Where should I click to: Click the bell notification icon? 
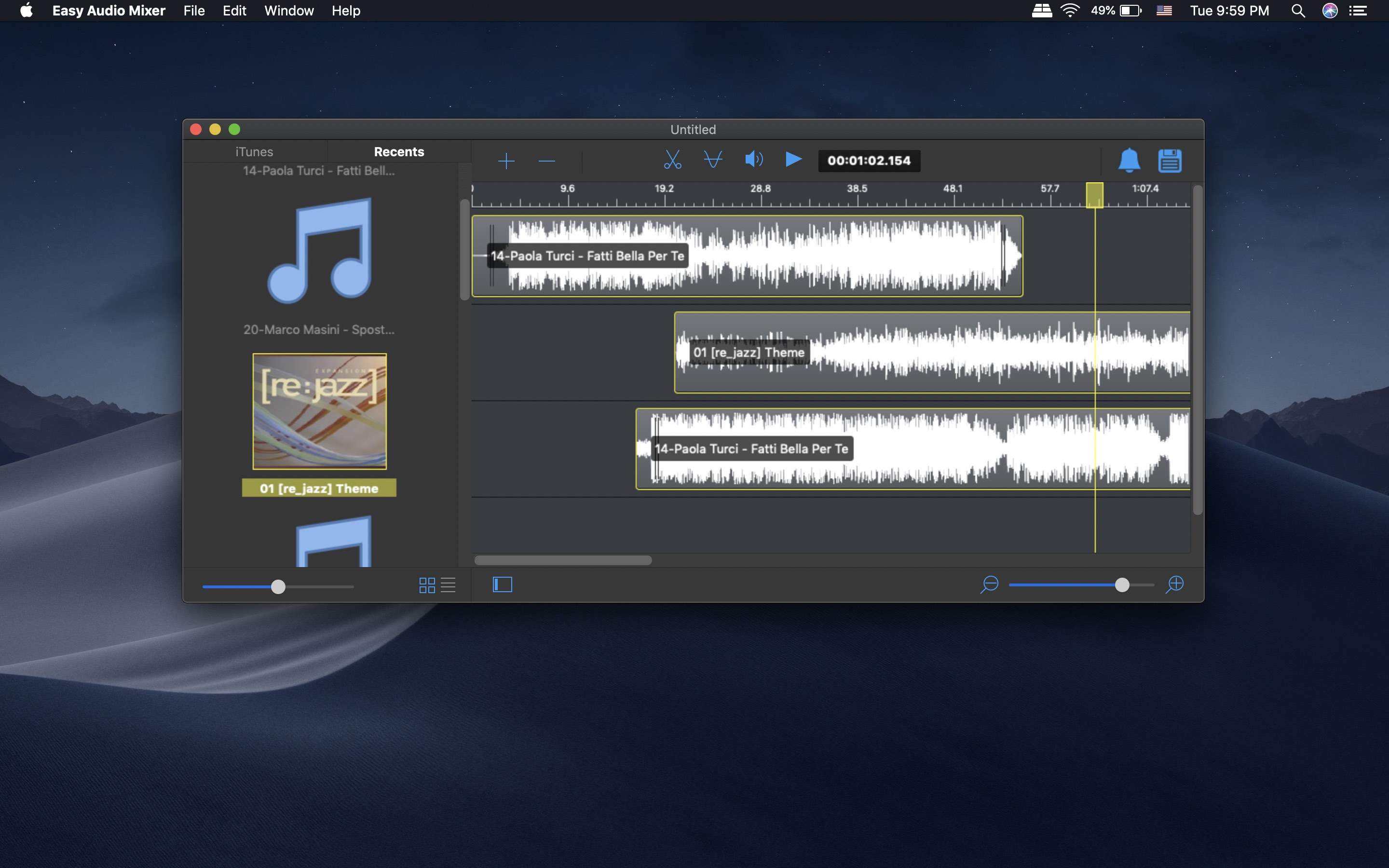click(1129, 160)
